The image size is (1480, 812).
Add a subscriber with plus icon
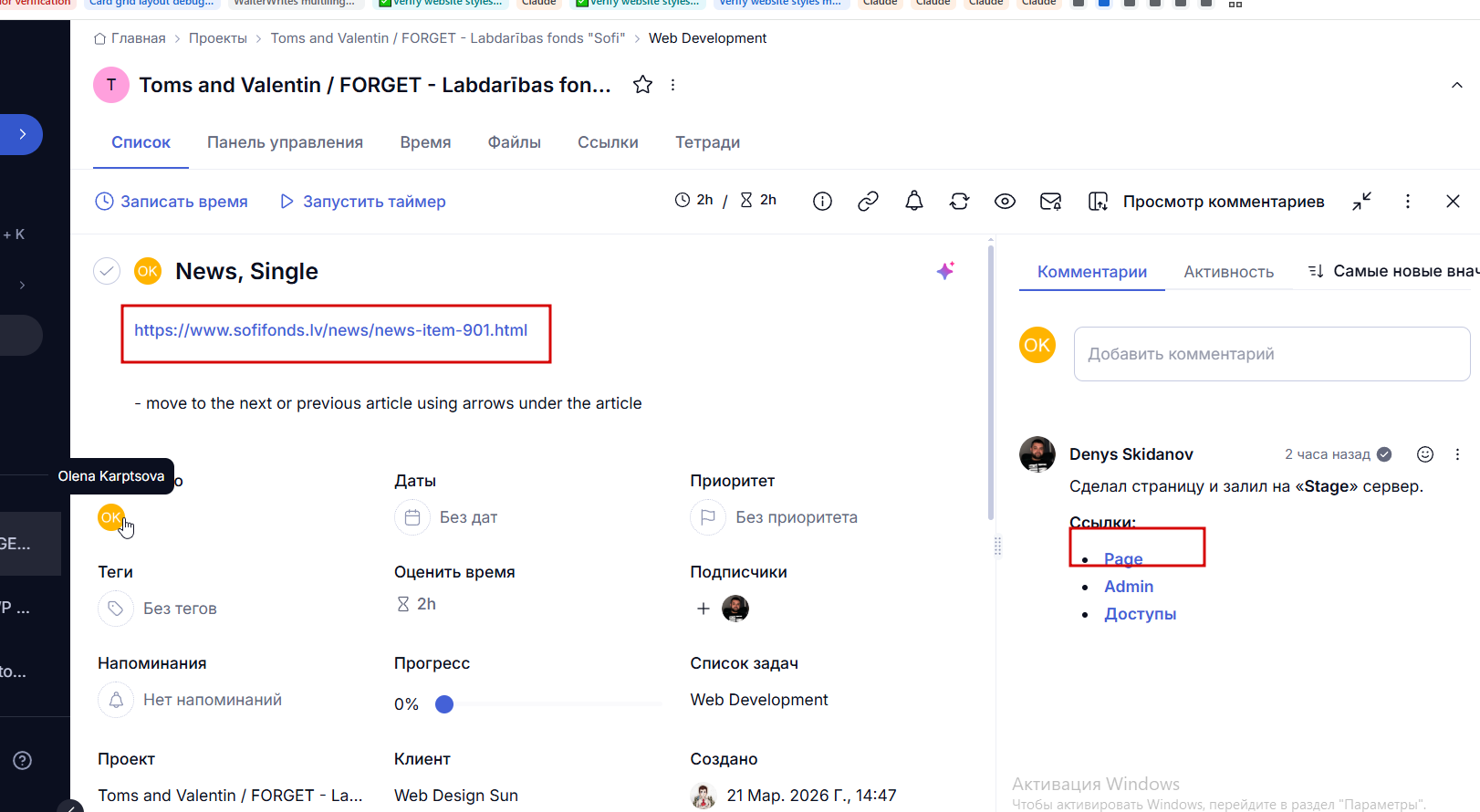[x=704, y=609]
